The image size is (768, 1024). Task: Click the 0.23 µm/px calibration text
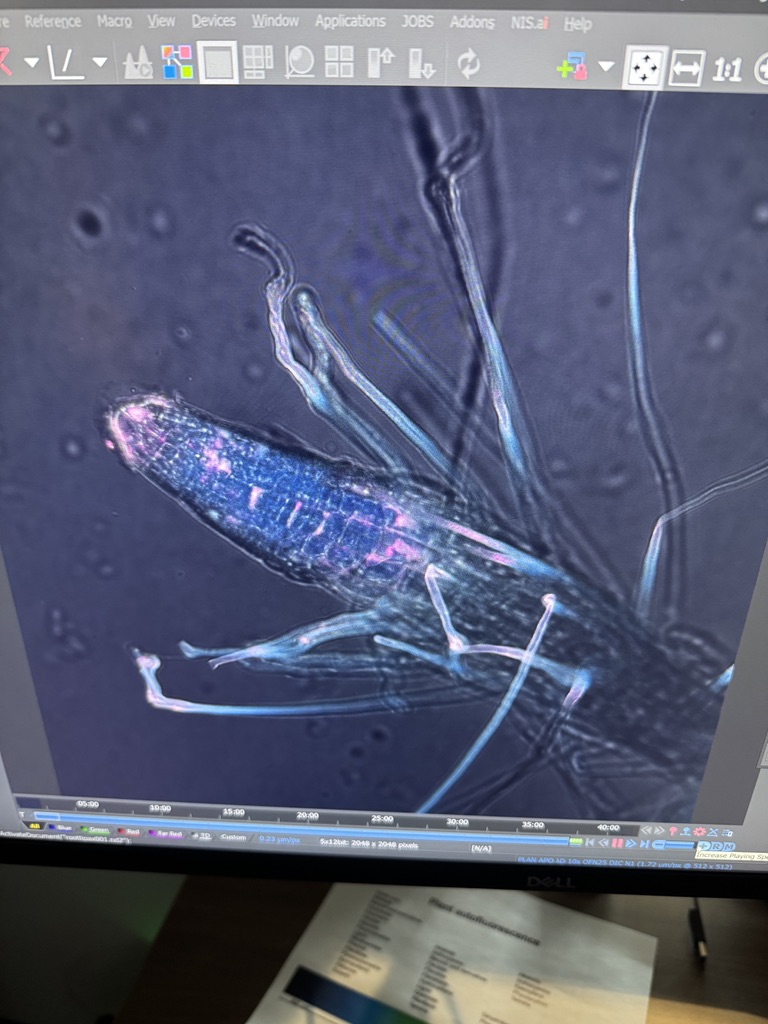280,839
